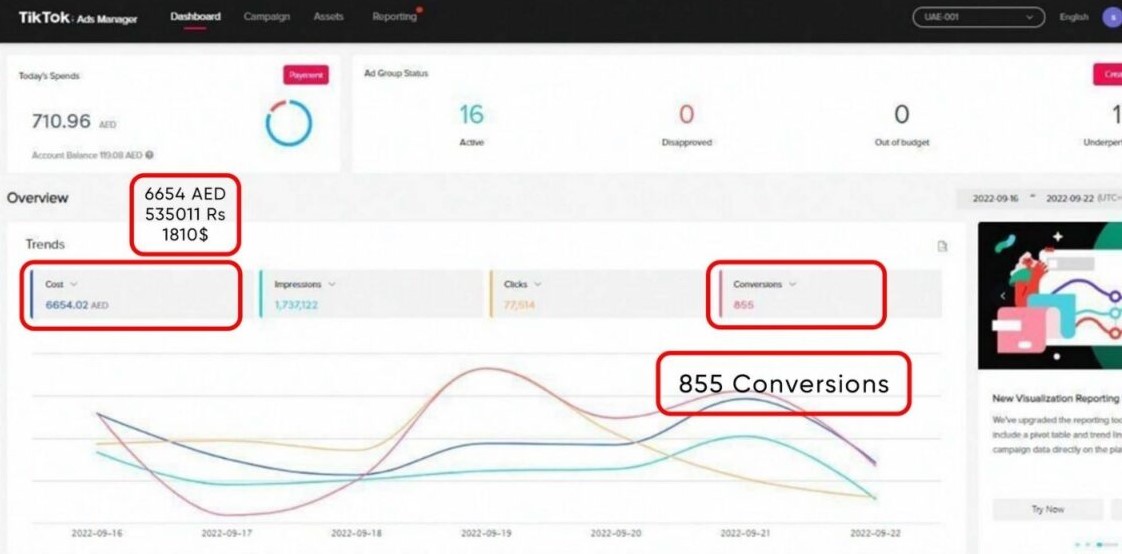Expand the Cost metric dropdown
1122x554 pixels.
click(73, 285)
